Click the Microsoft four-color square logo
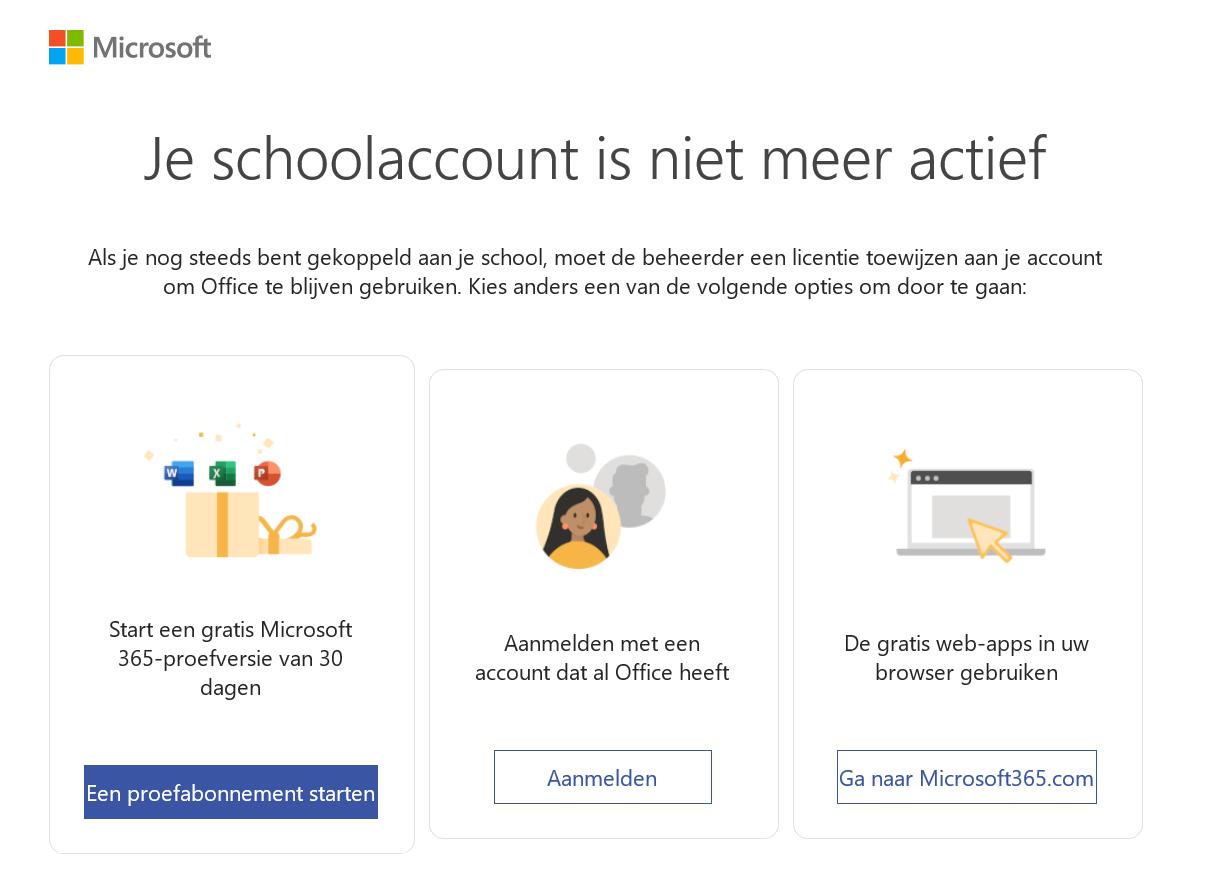Image resolution: width=1228 pixels, height=888 pixels. coord(66,47)
